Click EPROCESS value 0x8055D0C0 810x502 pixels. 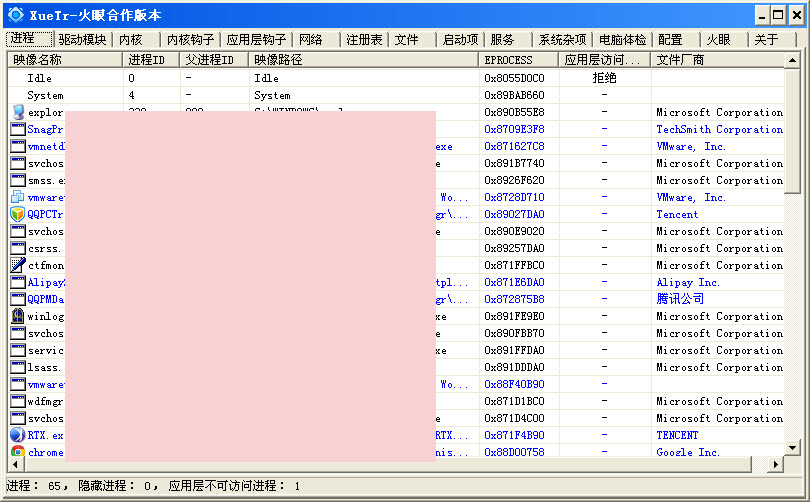(515, 78)
